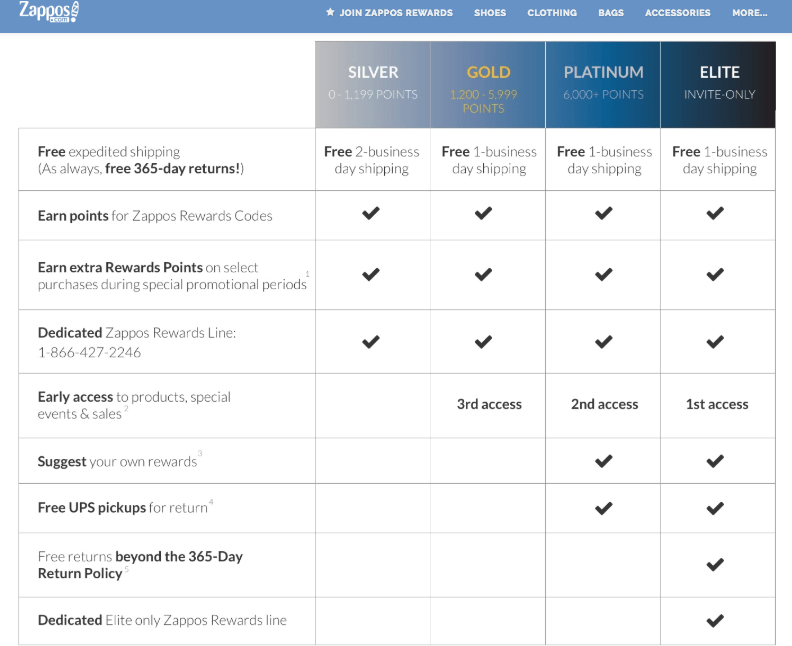792x646 pixels.
Task: Open the Bags menu
Action: [611, 13]
